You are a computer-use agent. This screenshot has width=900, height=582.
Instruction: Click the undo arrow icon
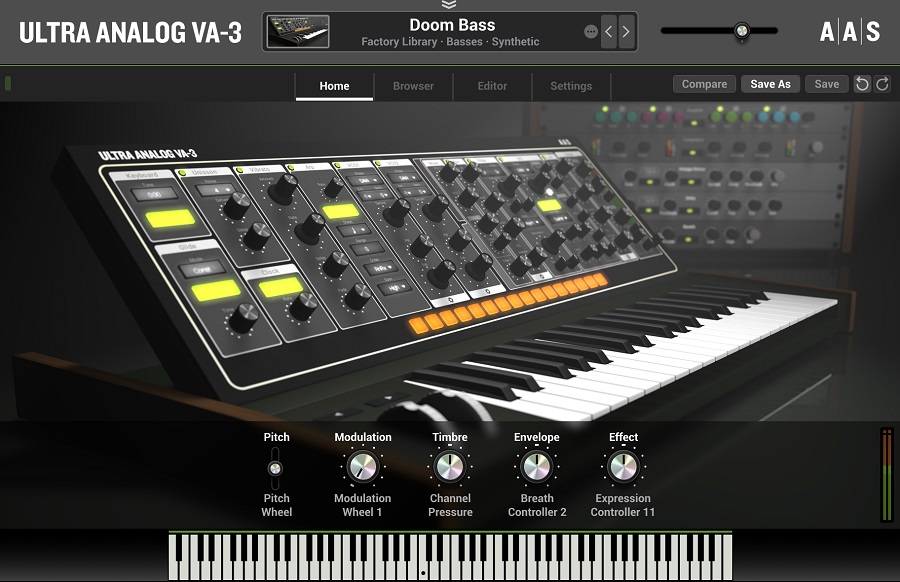coord(862,84)
